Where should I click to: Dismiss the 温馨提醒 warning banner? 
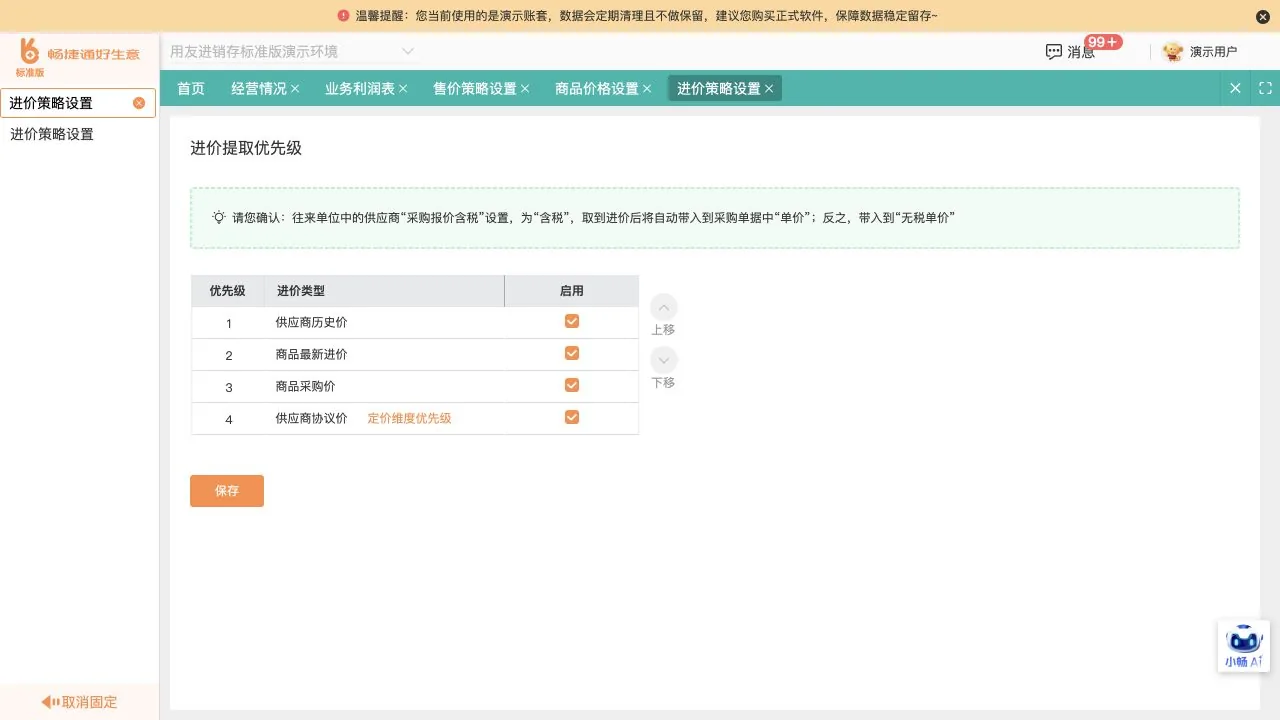point(1262,16)
